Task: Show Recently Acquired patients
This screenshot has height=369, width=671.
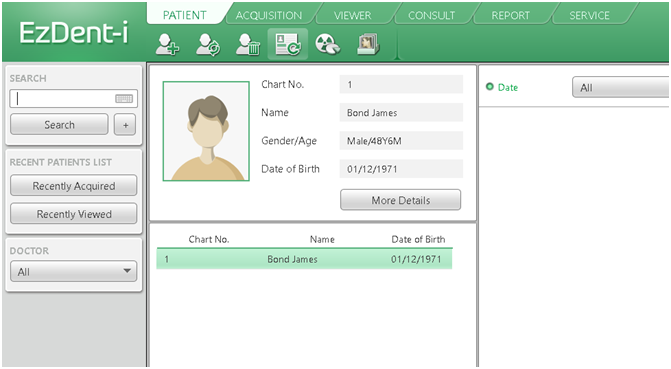Action: (x=74, y=186)
